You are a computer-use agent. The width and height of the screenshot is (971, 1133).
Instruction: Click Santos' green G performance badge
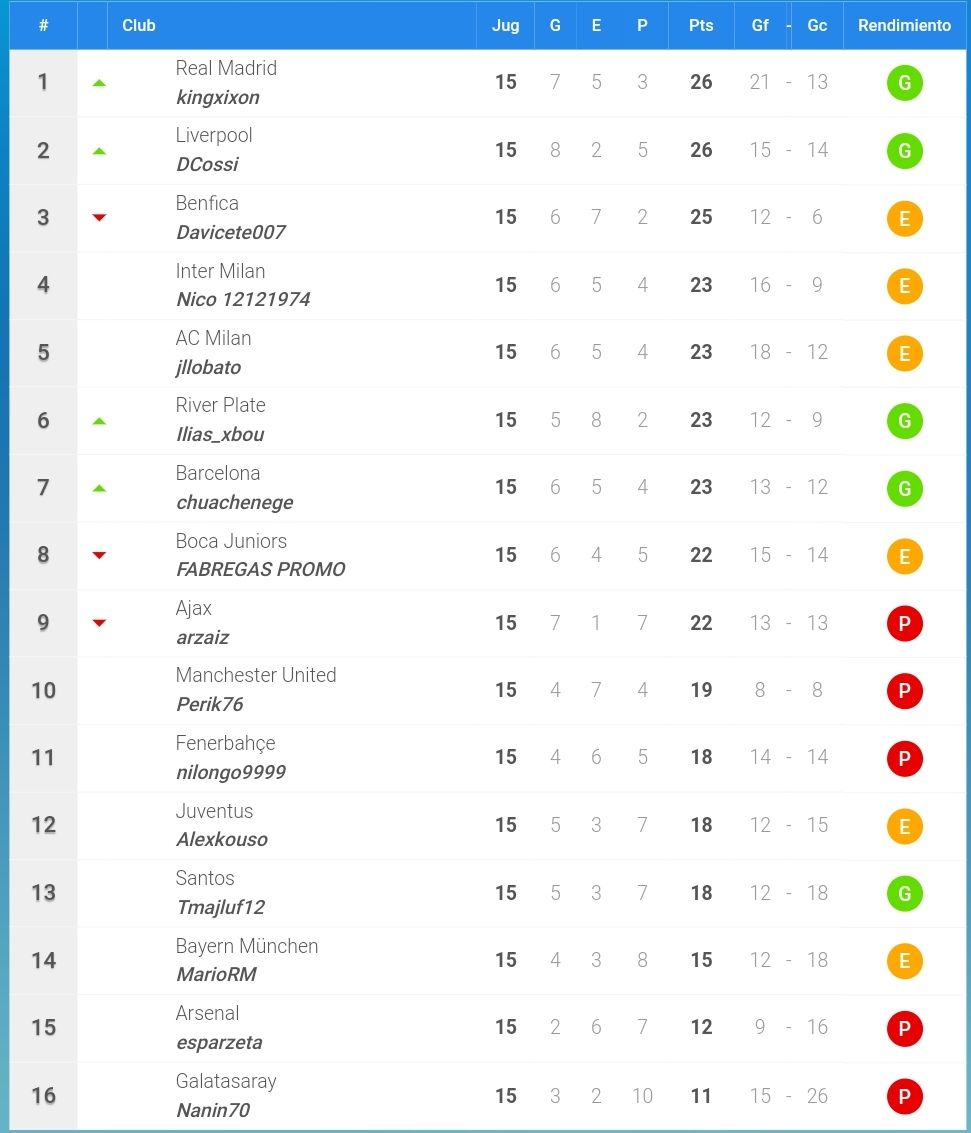pos(905,894)
